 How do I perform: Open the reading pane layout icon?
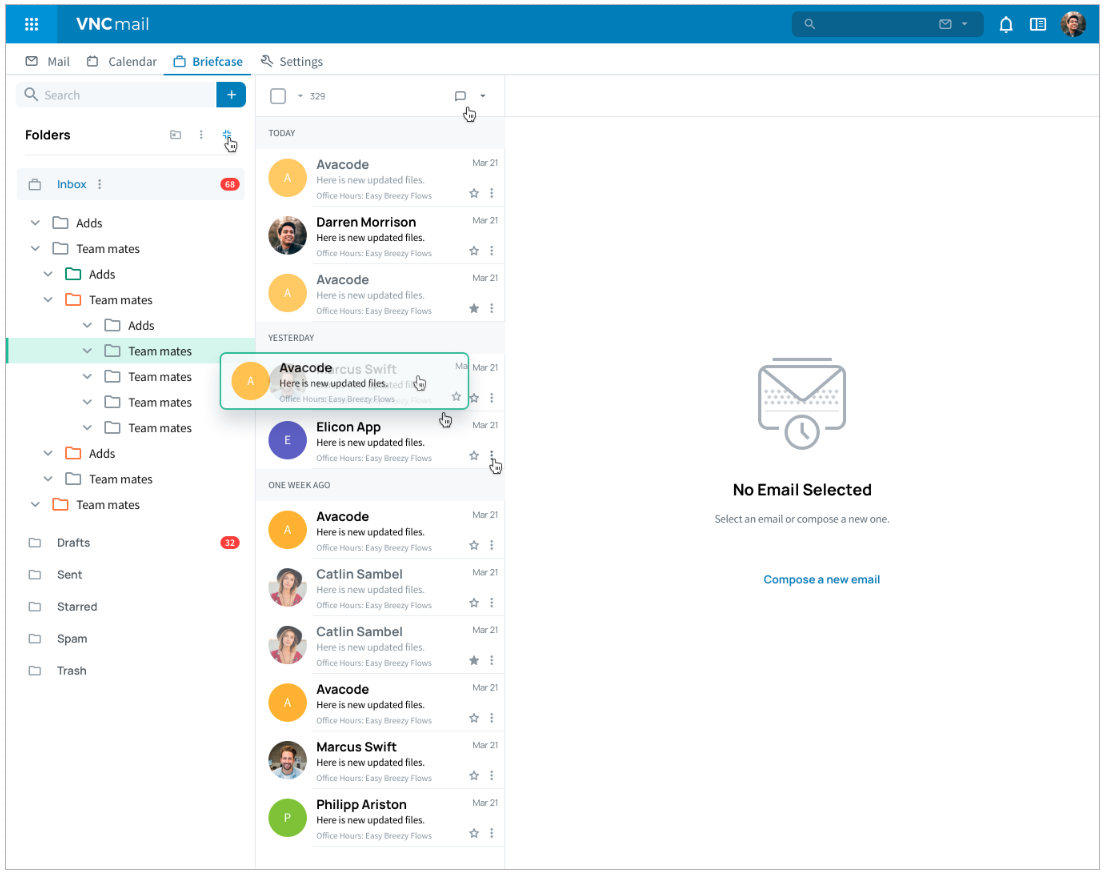click(x=1038, y=24)
